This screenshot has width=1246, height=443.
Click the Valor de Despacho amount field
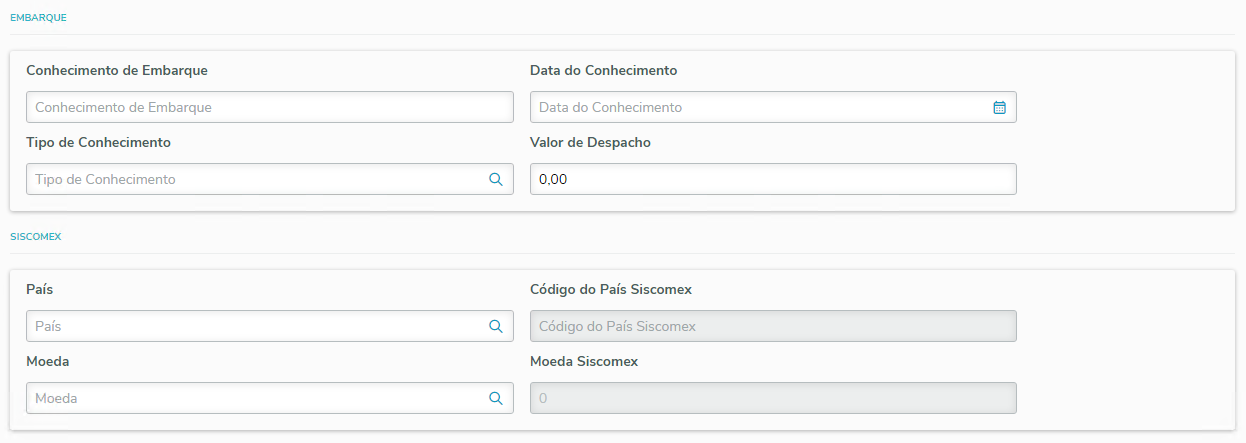pyautogui.click(x=772, y=179)
